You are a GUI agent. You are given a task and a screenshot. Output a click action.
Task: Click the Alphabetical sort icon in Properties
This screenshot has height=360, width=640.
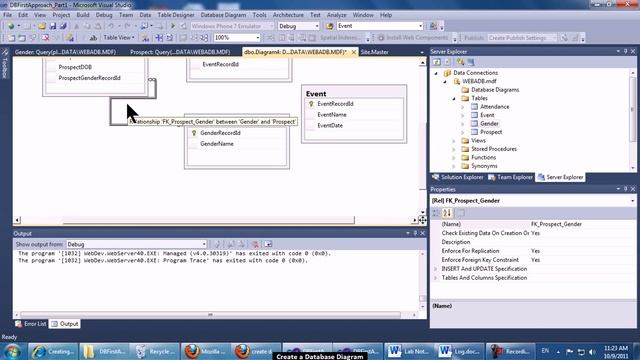click(447, 213)
